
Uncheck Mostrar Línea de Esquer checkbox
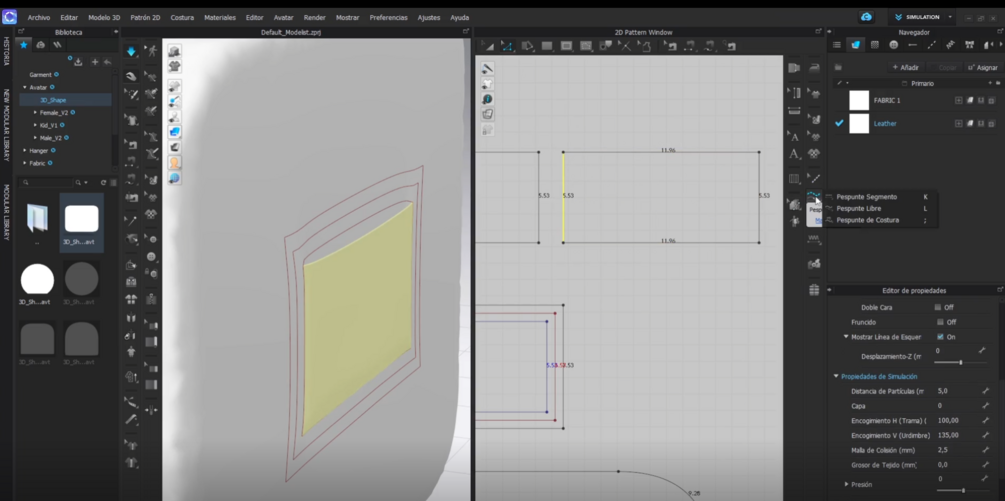(x=940, y=337)
